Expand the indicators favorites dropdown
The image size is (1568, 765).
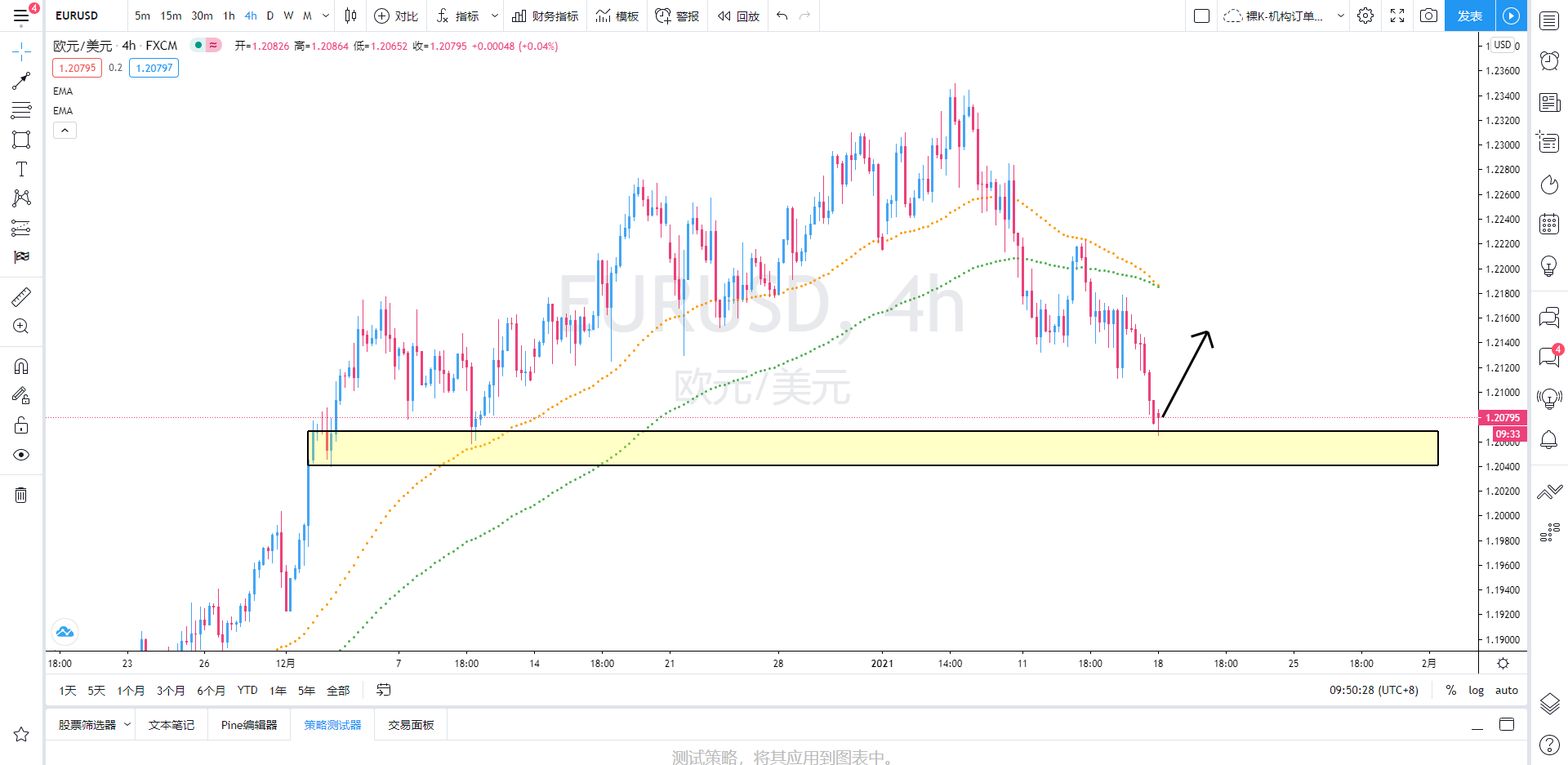coord(494,16)
